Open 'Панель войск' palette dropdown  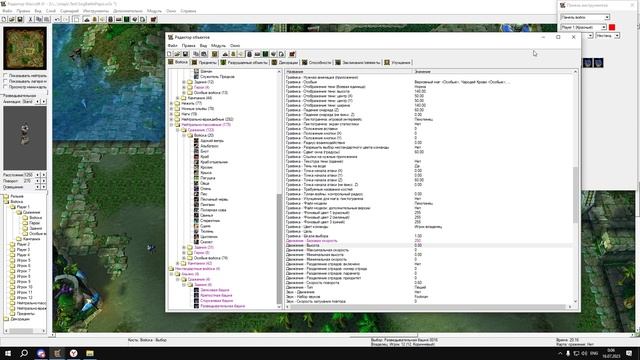click(x=607, y=17)
